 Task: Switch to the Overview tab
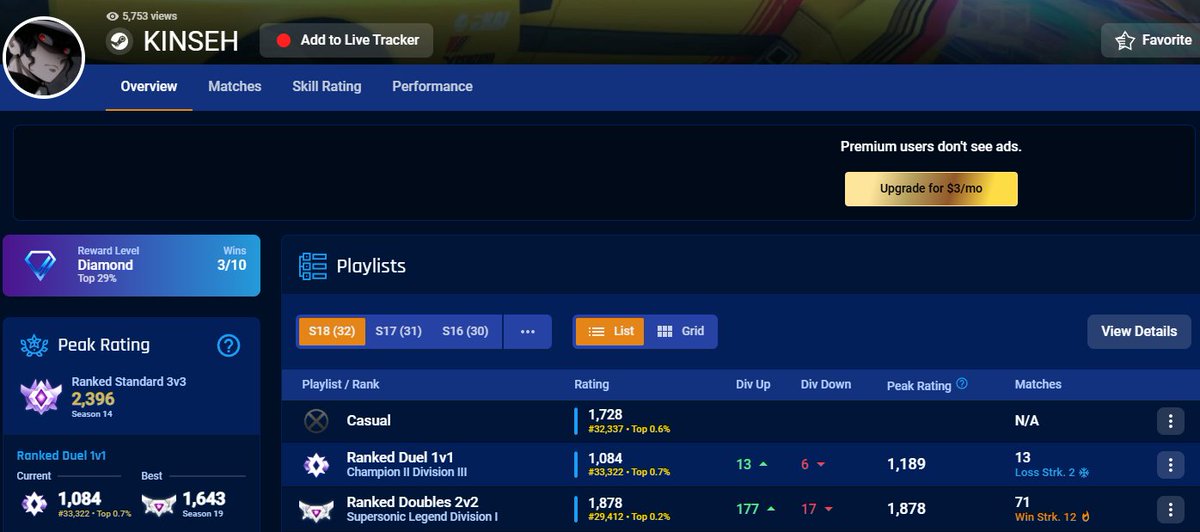point(149,87)
